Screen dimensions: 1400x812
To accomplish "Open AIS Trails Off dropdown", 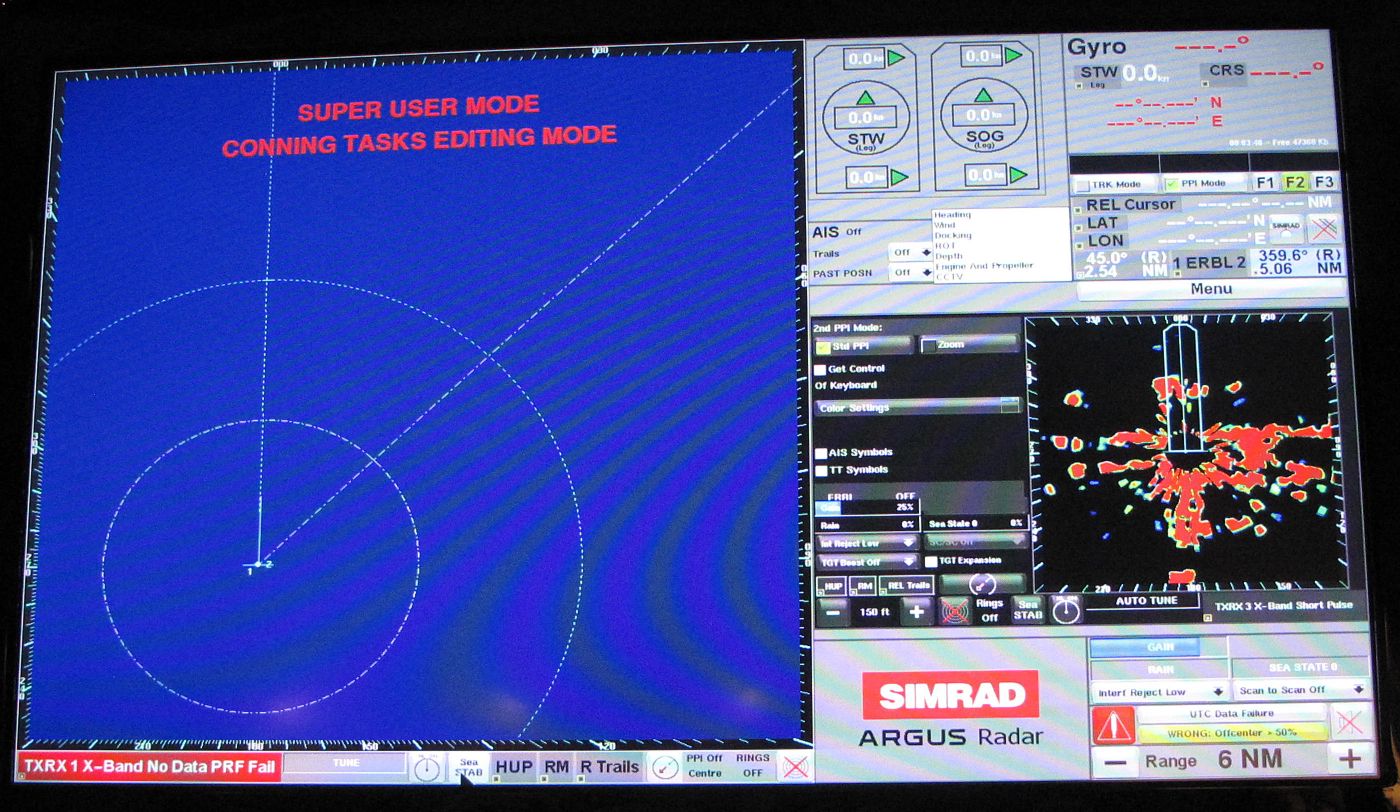I will click(x=910, y=253).
